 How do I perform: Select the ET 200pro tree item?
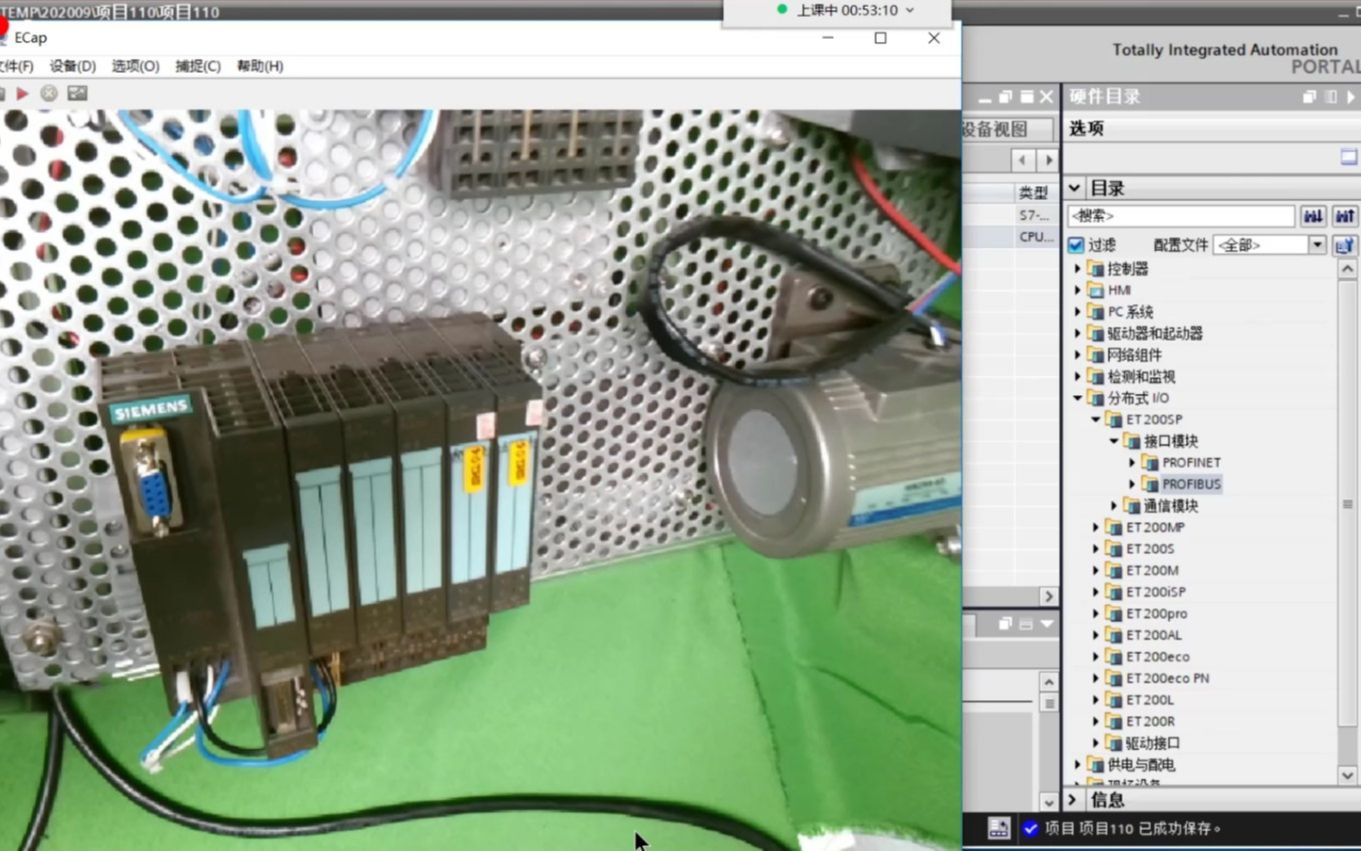click(x=1157, y=614)
